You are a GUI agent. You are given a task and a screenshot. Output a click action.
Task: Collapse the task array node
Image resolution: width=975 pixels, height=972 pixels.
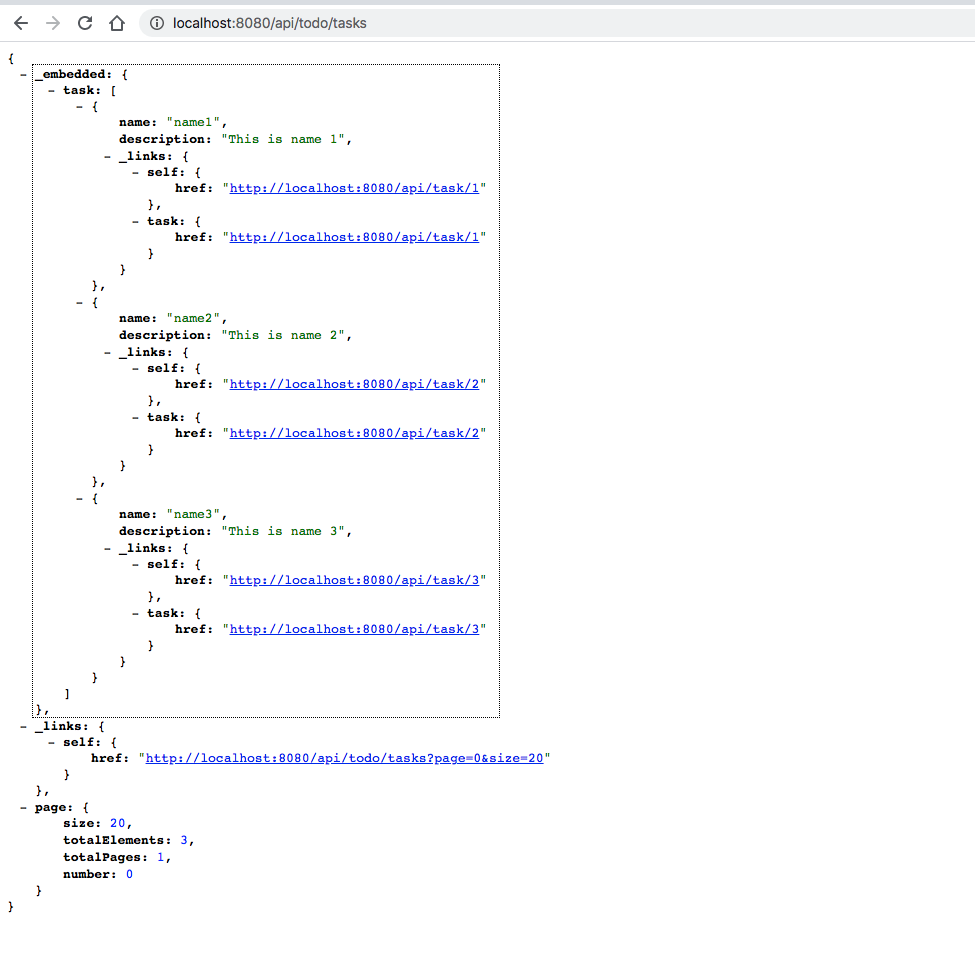tap(49, 90)
